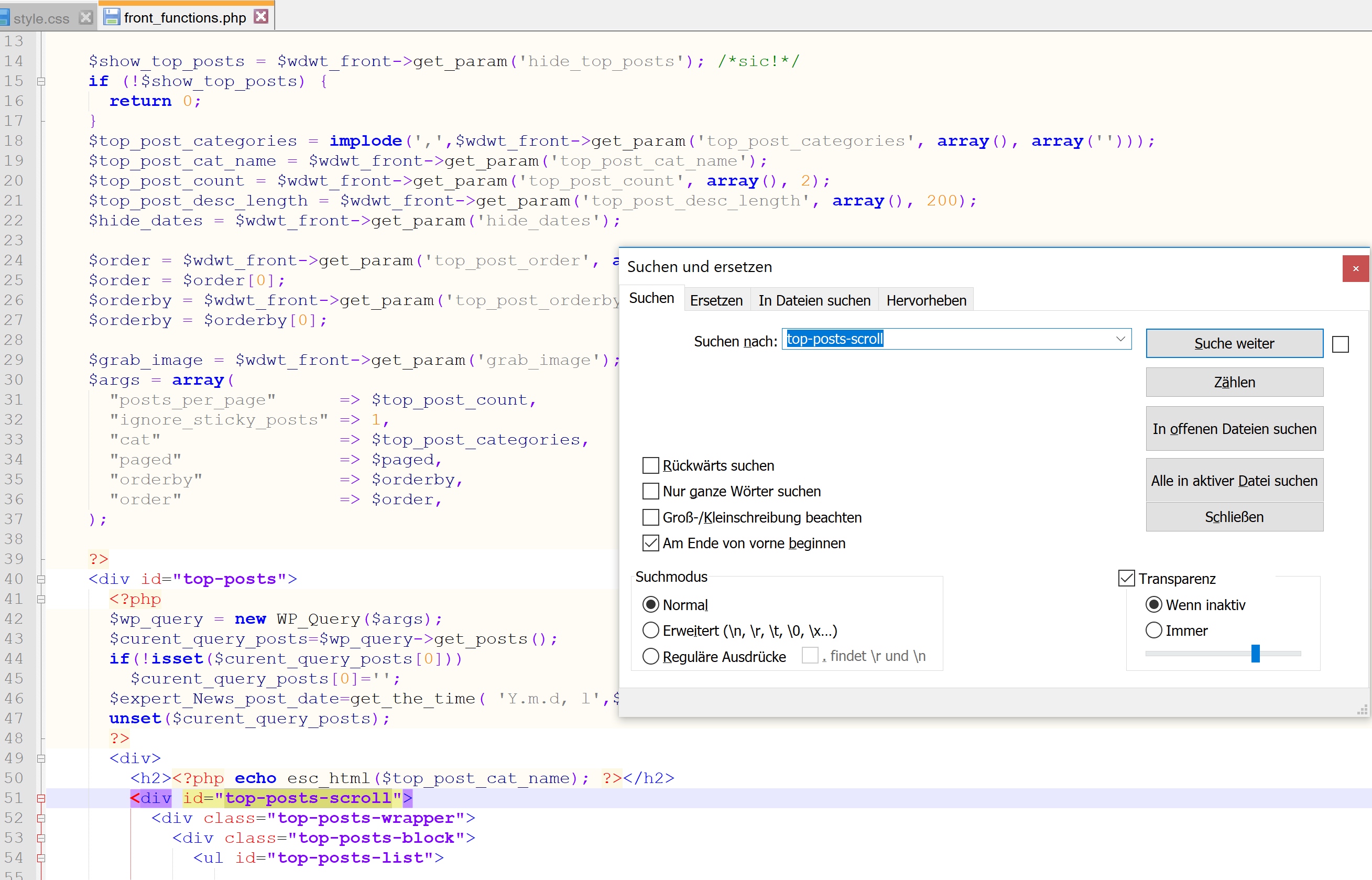1372x880 pixels.
Task: Click 'top-posts-wrapper' class in line 52
Action: coord(366,818)
